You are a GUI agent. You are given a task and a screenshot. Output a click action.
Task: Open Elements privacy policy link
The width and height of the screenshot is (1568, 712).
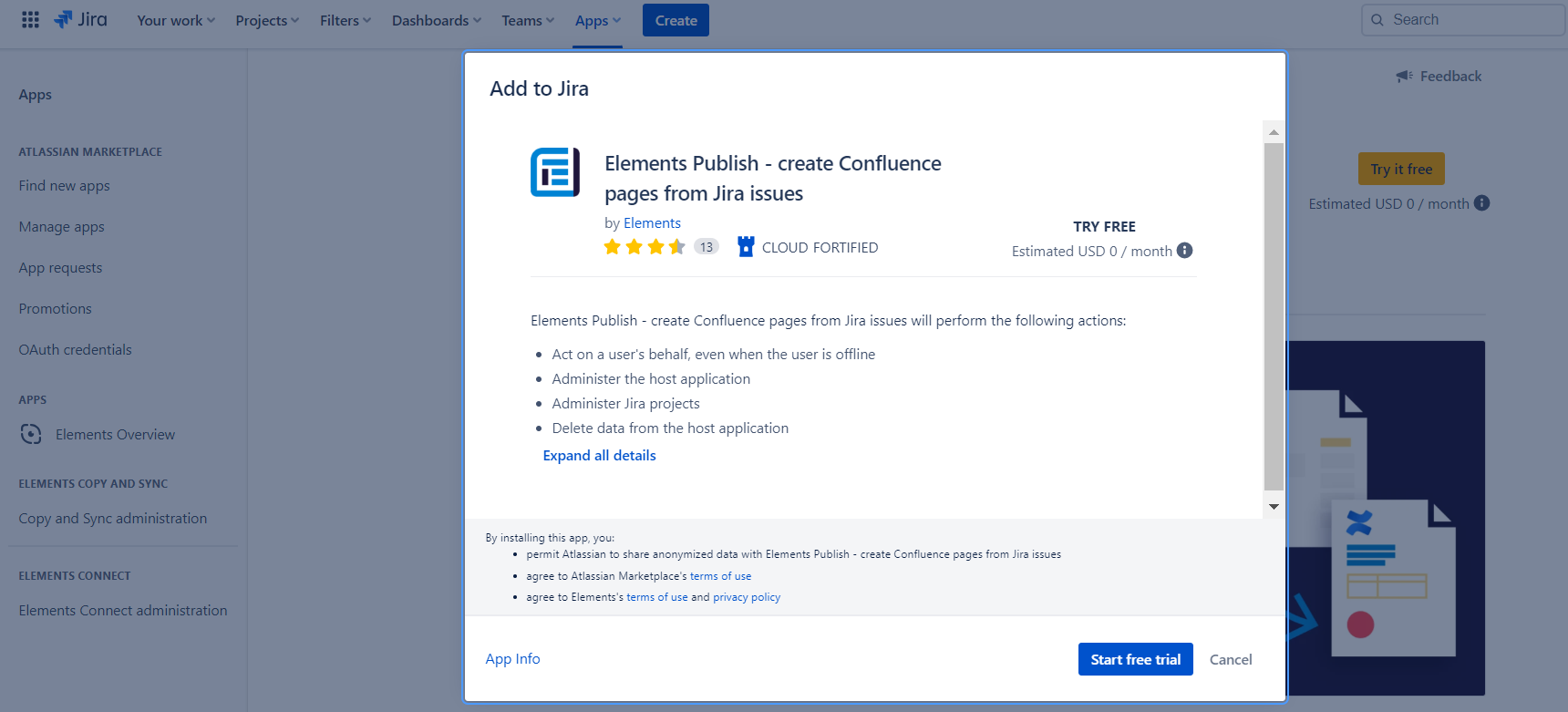click(x=746, y=597)
